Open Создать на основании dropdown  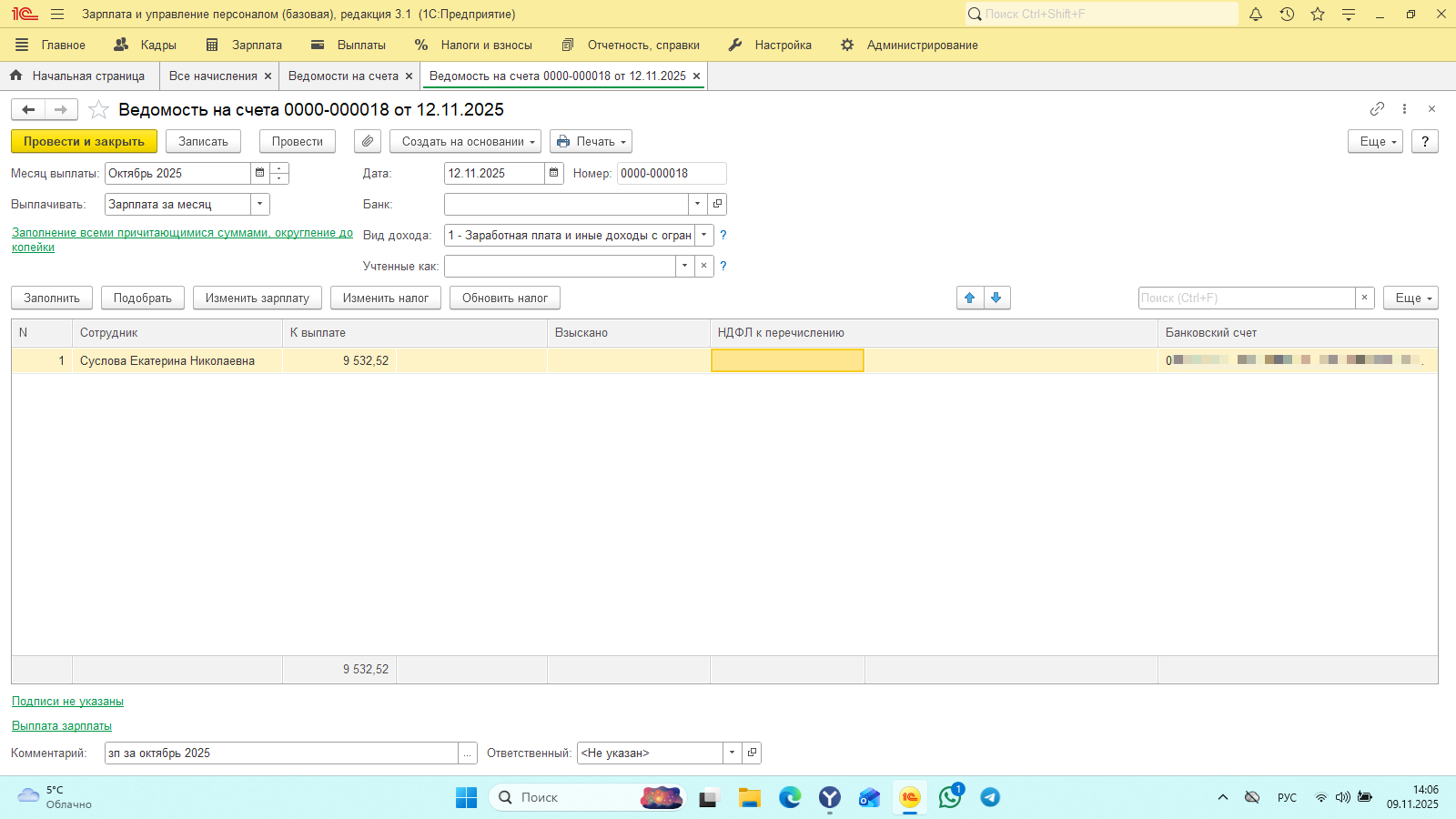tap(465, 141)
